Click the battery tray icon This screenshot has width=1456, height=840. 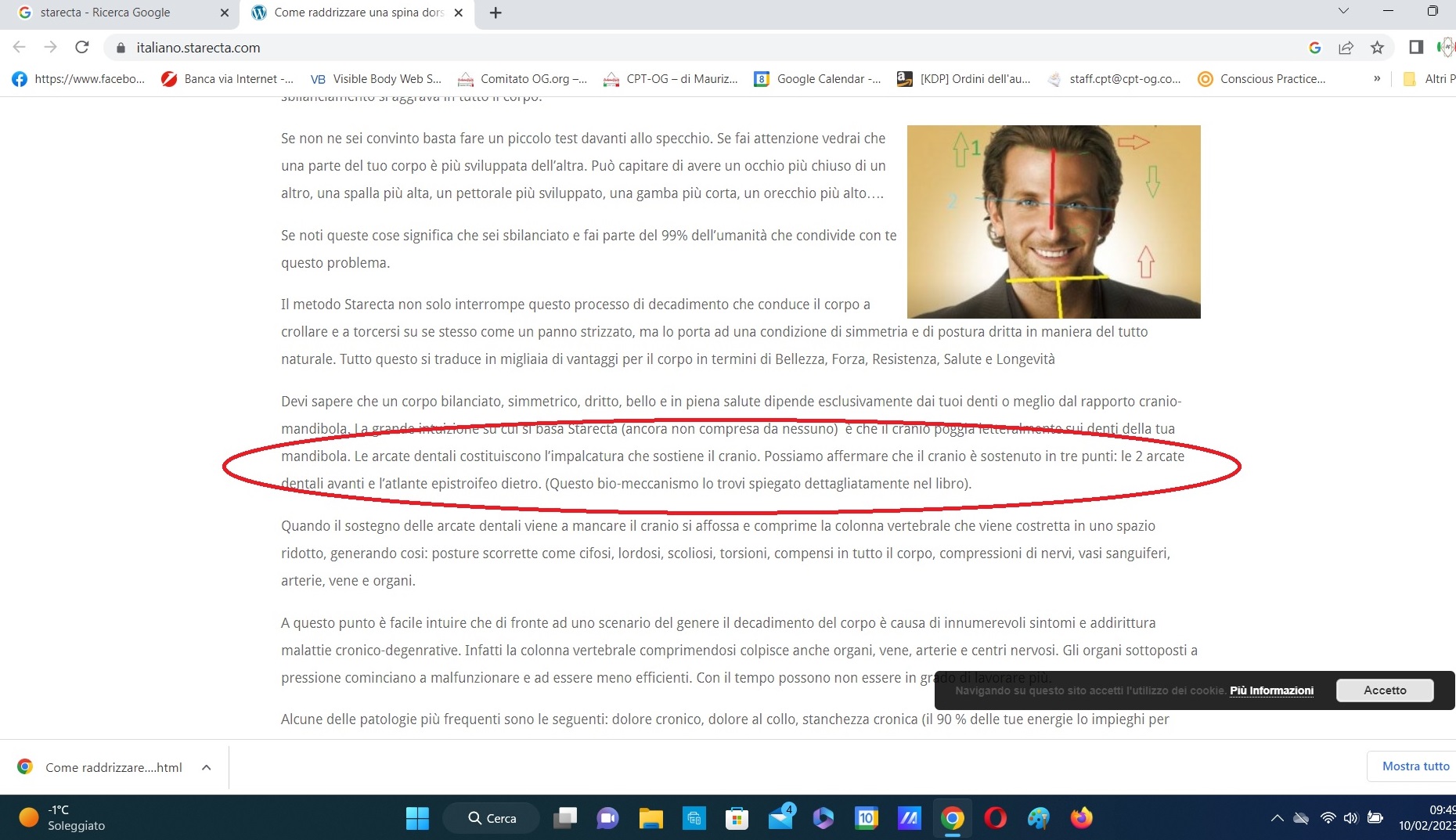click(x=1375, y=818)
